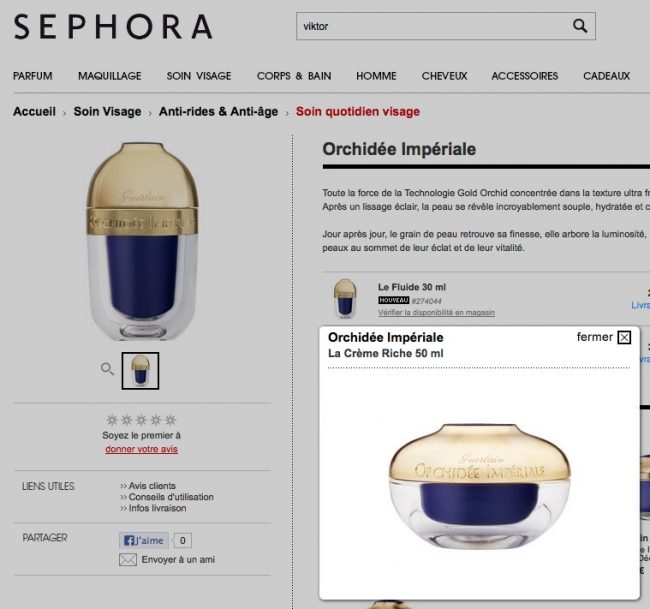Open the PARFUM menu
This screenshot has width=650, height=609.
pos(33,76)
